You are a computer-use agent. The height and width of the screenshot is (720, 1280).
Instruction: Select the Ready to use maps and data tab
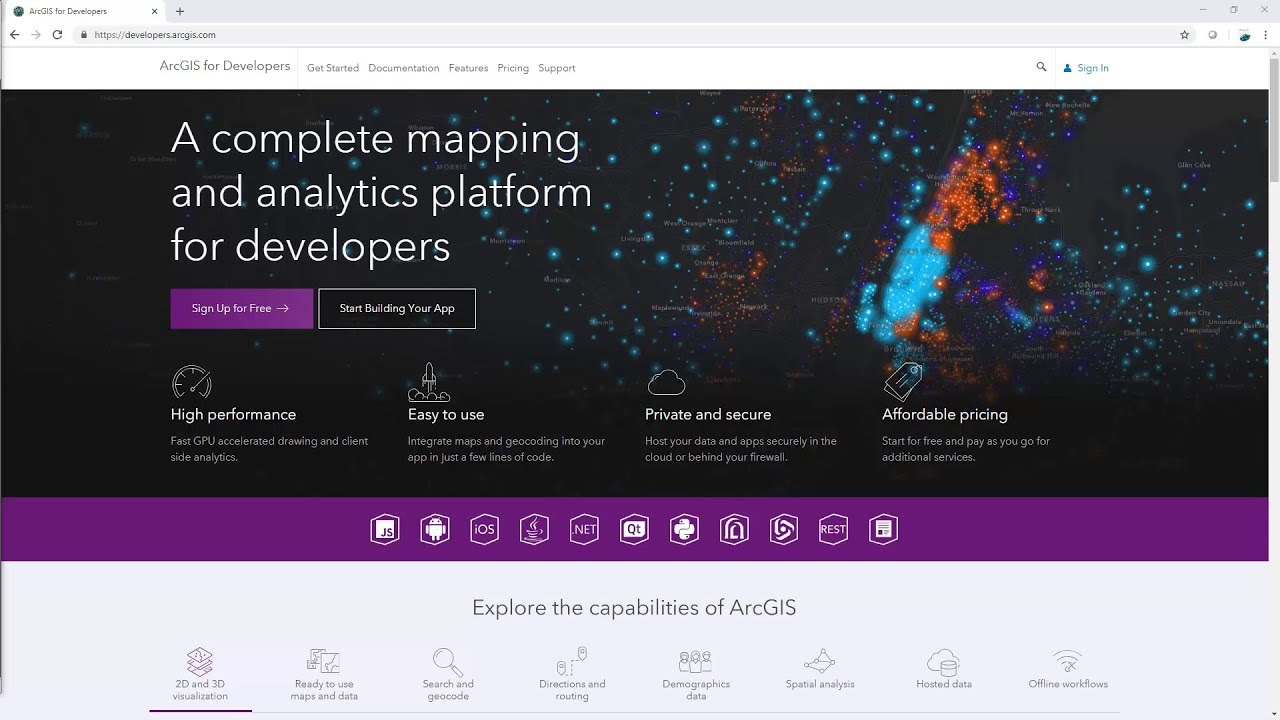click(x=324, y=675)
